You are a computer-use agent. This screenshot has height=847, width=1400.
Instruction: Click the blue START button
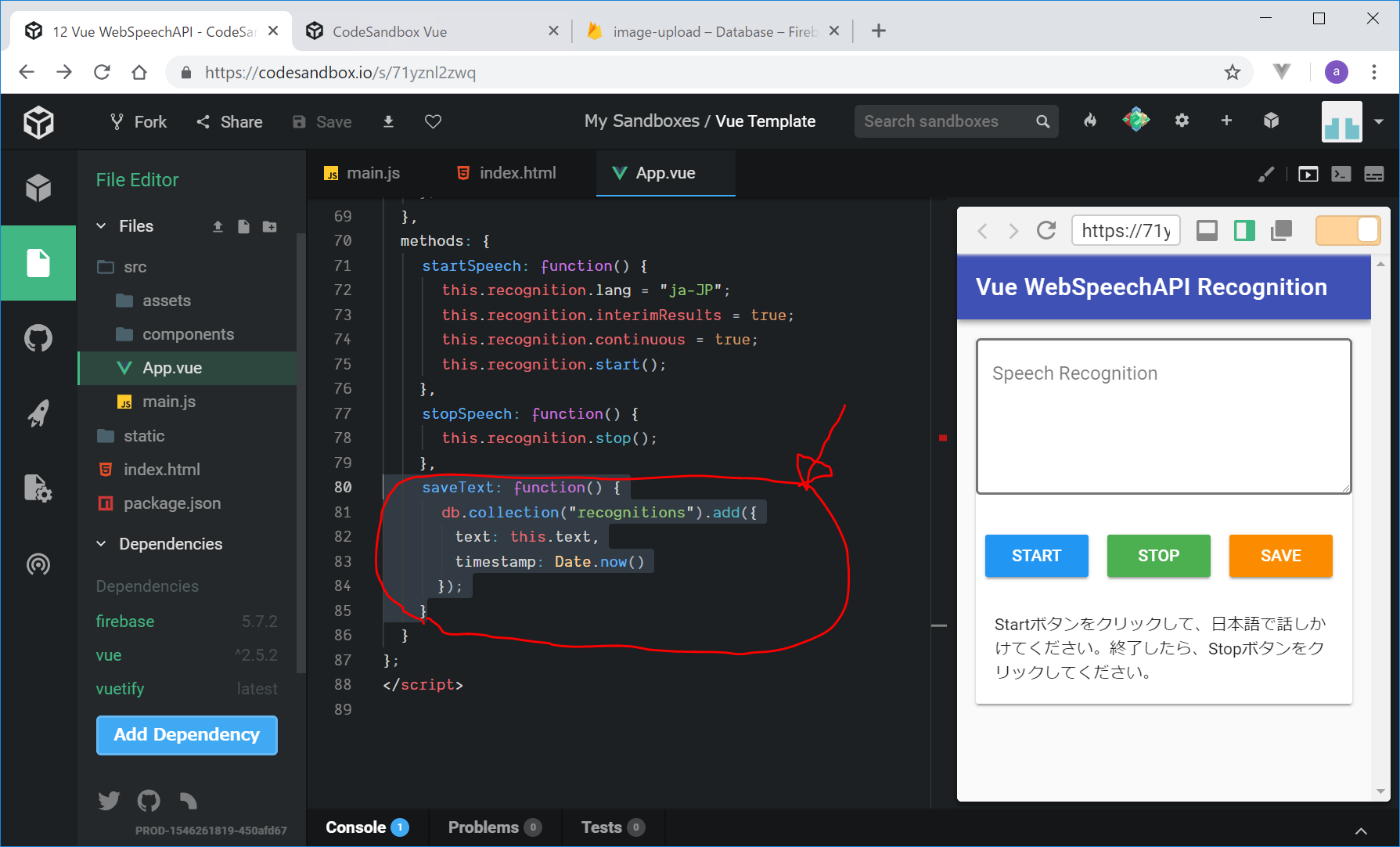tap(1036, 556)
